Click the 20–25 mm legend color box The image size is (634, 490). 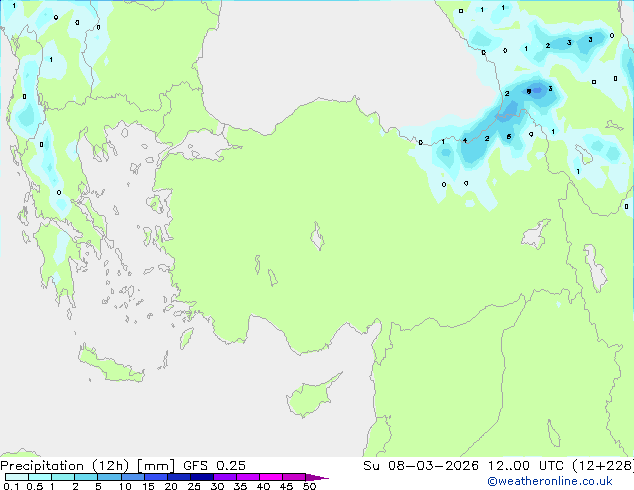[x=179, y=477]
